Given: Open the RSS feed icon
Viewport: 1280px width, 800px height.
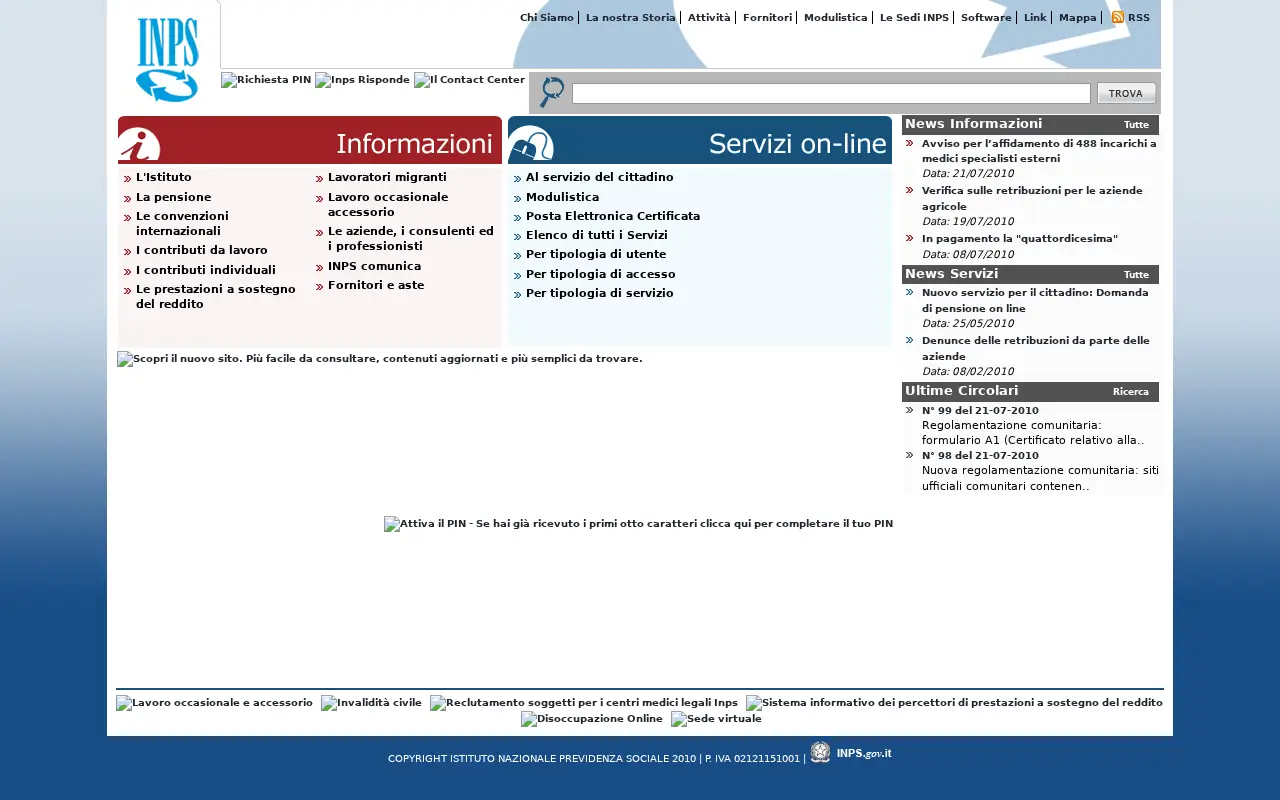Looking at the screenshot, I should click(x=1118, y=17).
